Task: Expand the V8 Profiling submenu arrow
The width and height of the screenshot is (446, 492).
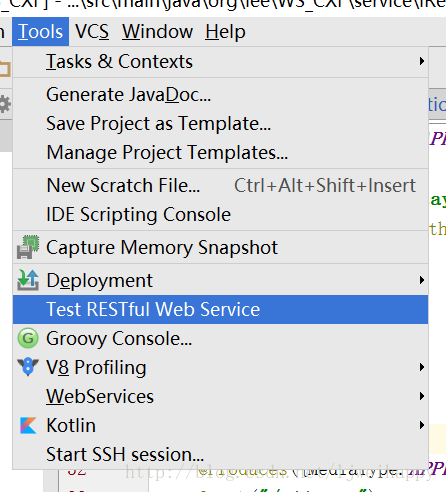Action: point(422,367)
